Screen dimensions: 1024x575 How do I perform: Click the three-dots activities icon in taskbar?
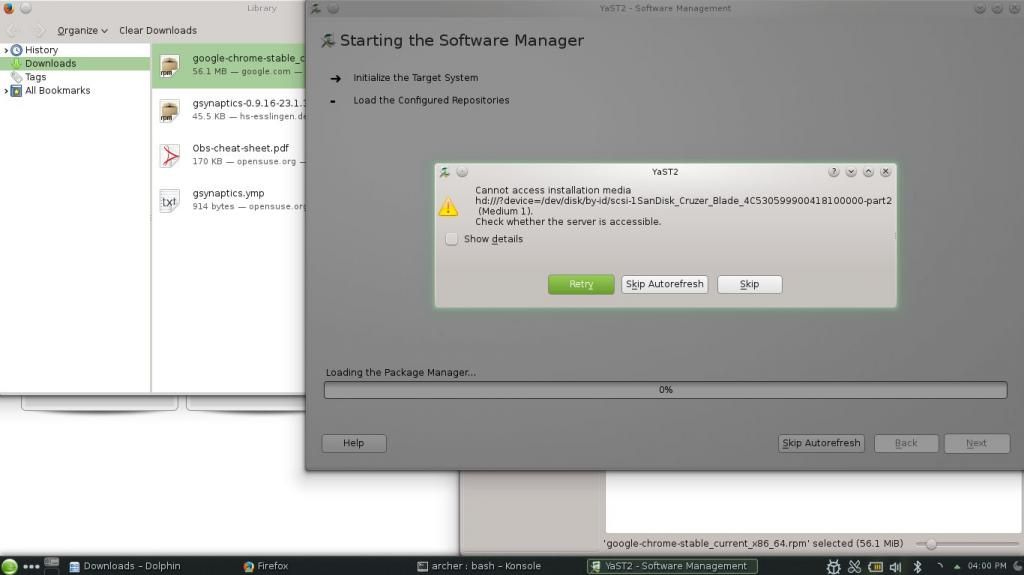tap(31, 567)
